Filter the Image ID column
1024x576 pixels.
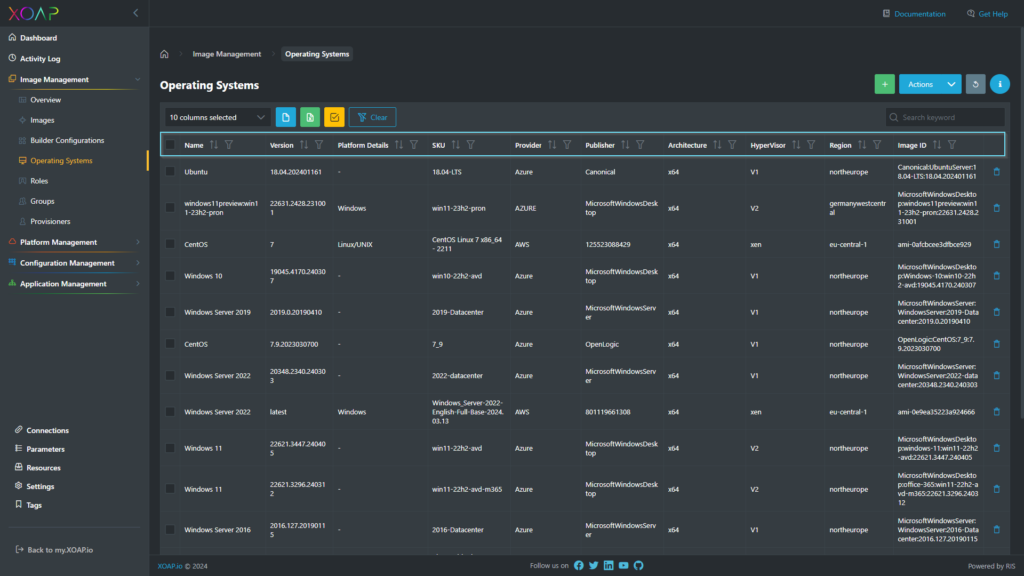[952, 145]
